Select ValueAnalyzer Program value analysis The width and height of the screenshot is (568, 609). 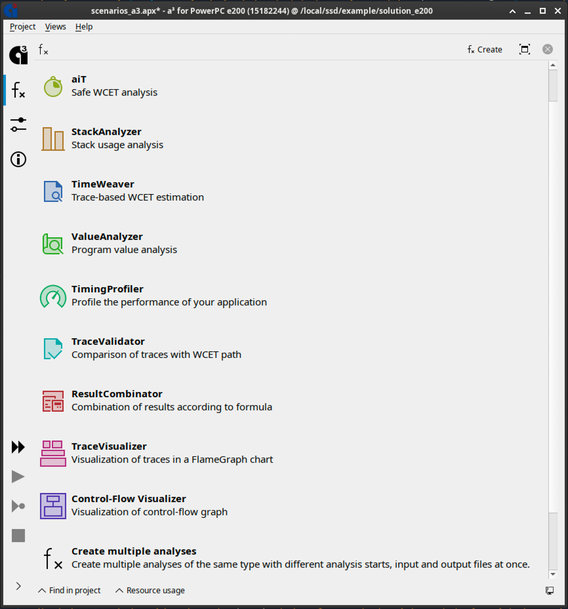[x=291, y=244]
